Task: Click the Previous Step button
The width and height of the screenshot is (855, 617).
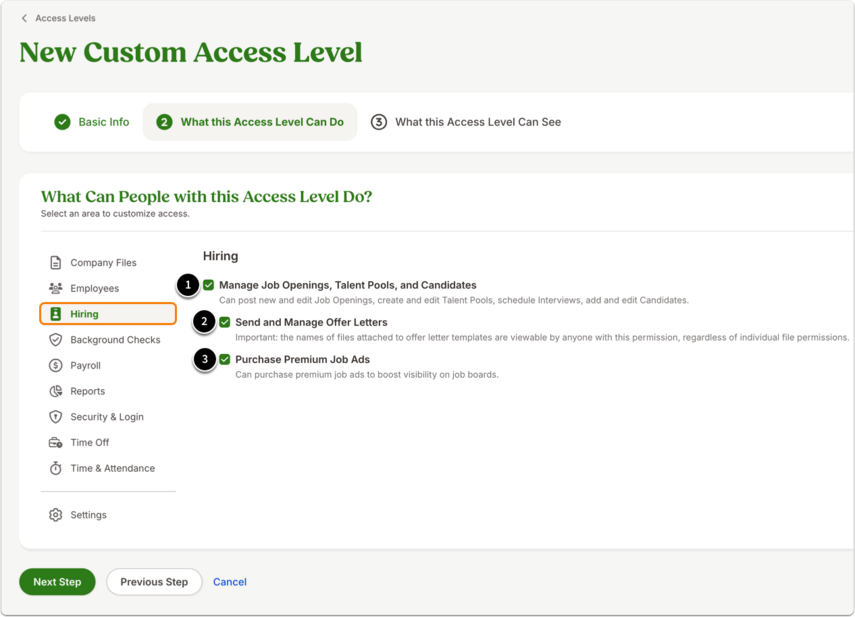Action: click(x=154, y=582)
